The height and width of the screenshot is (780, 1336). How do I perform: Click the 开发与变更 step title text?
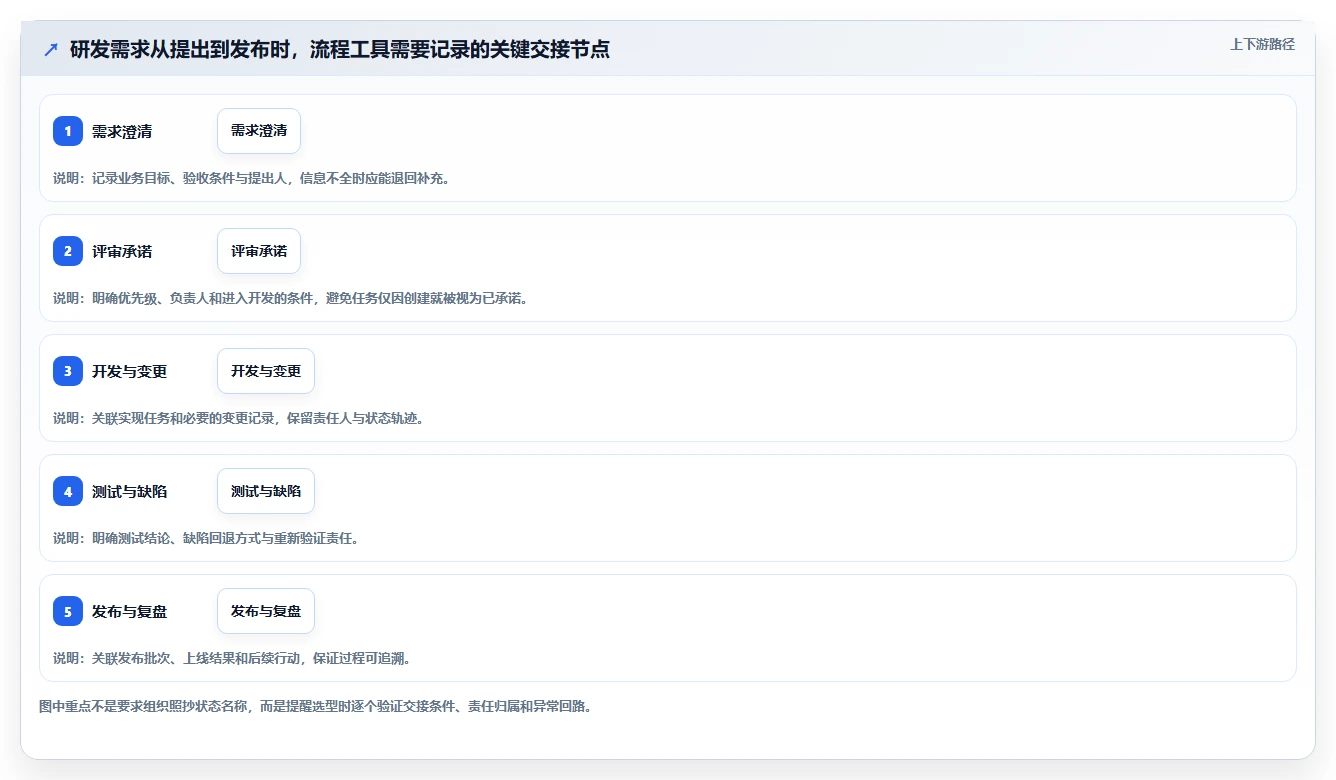[129, 371]
